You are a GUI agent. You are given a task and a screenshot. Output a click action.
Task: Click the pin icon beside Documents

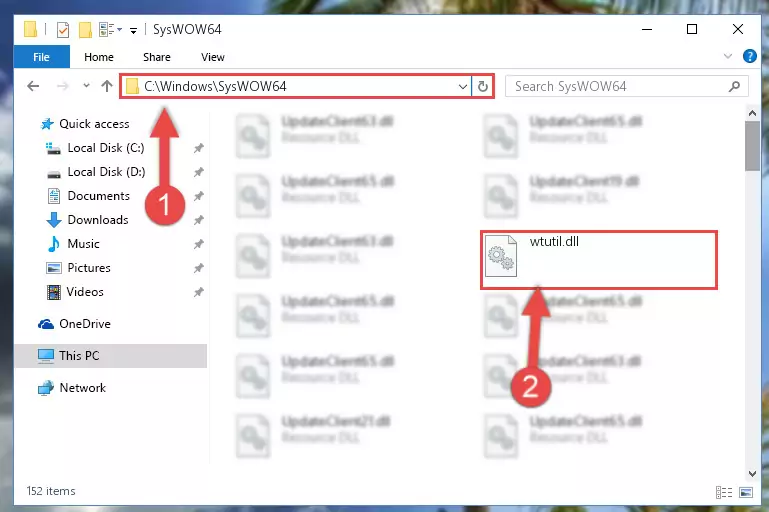click(198, 196)
